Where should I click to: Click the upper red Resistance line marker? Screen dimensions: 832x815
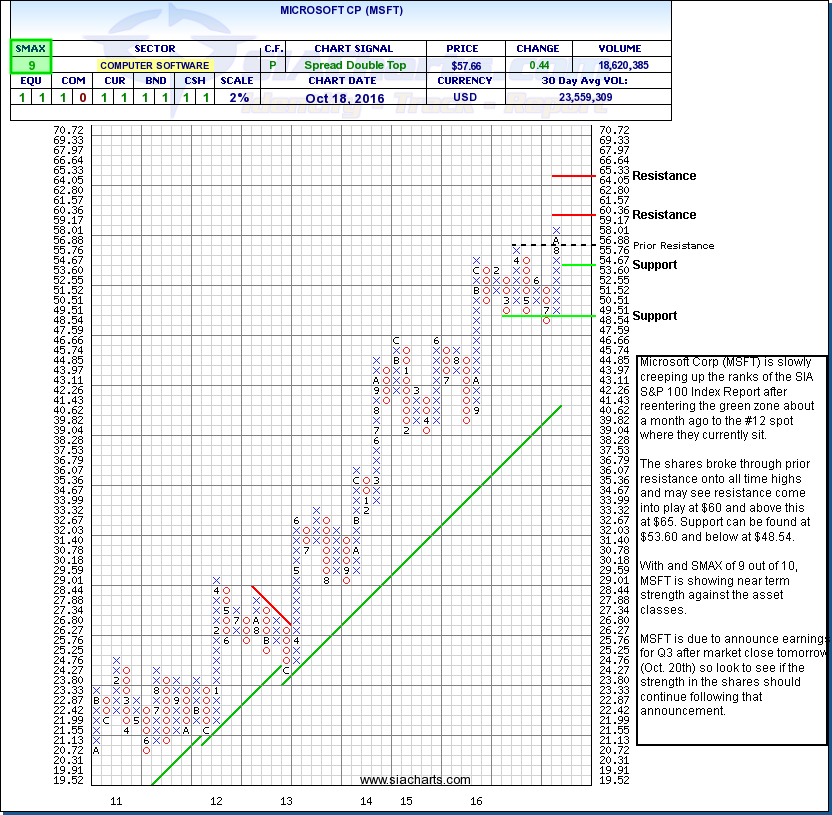573,176
